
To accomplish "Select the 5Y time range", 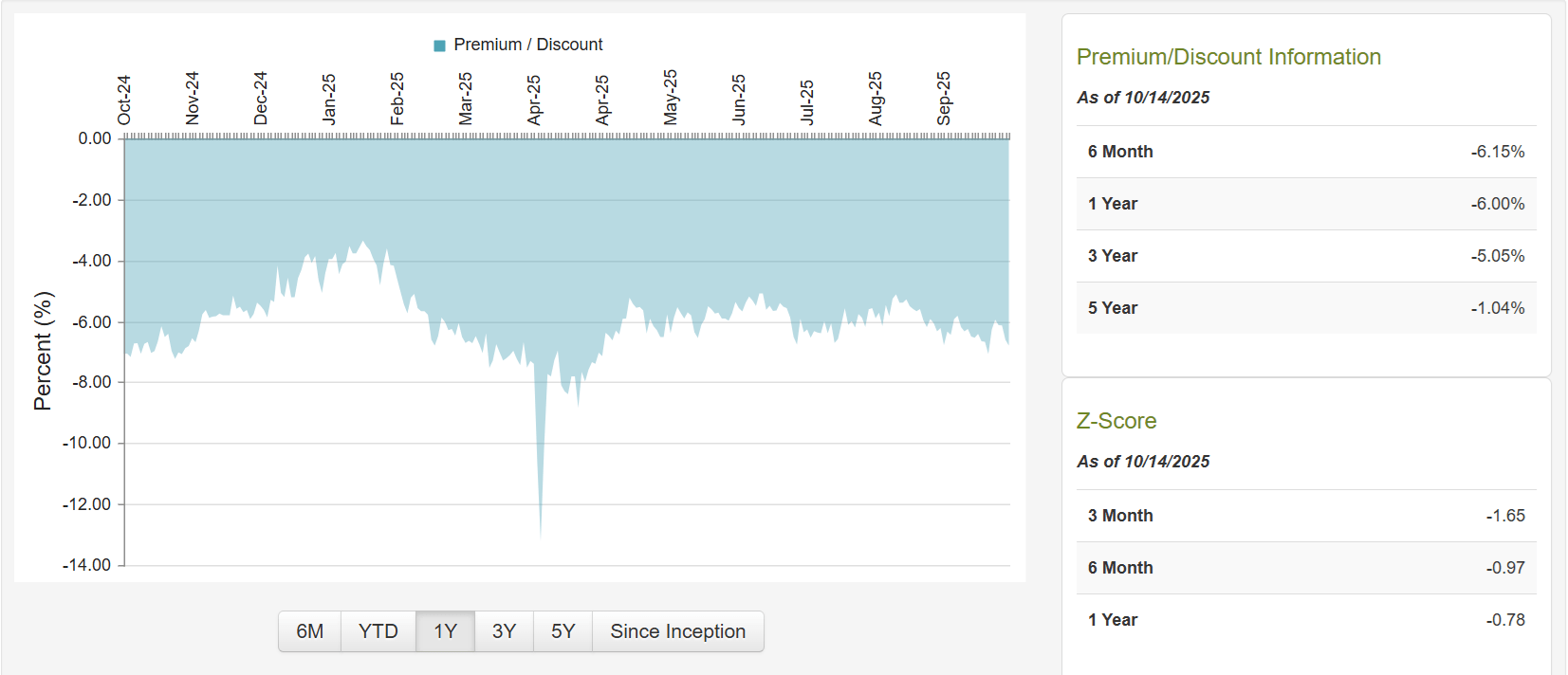I will [562, 630].
